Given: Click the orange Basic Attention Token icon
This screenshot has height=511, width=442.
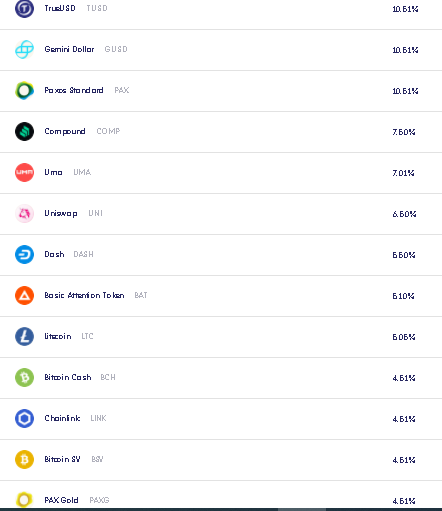Looking at the screenshot, I should (x=24, y=295).
